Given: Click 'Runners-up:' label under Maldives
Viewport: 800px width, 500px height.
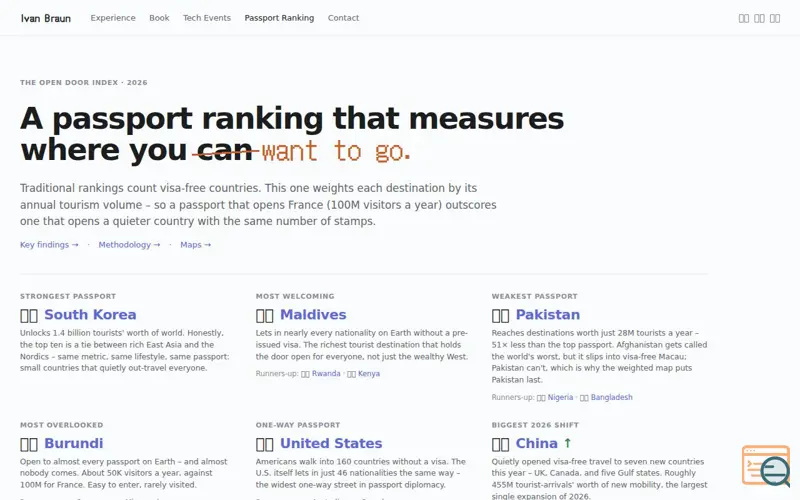Looking at the screenshot, I should 277,374.
